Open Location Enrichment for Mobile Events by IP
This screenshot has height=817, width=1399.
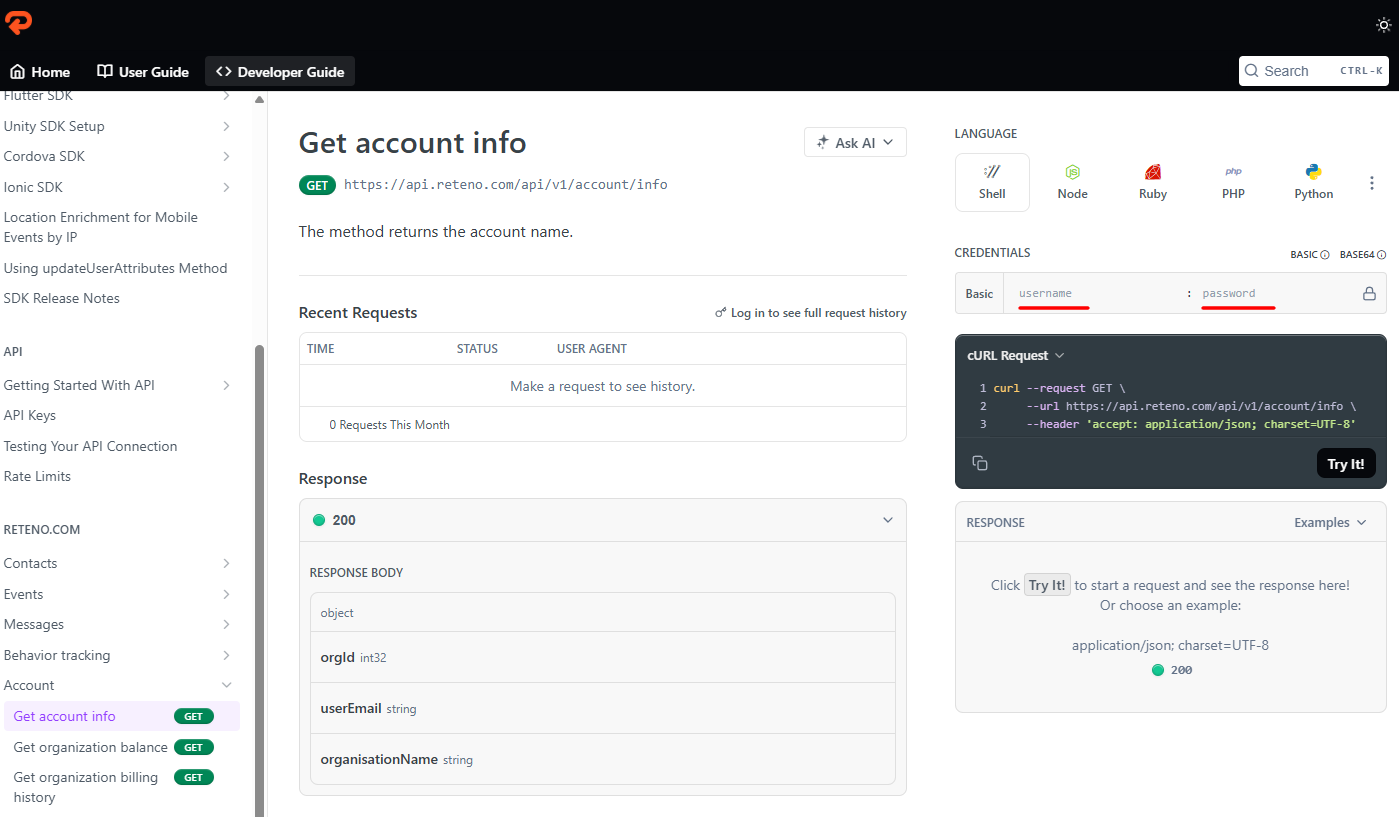click(x=101, y=227)
